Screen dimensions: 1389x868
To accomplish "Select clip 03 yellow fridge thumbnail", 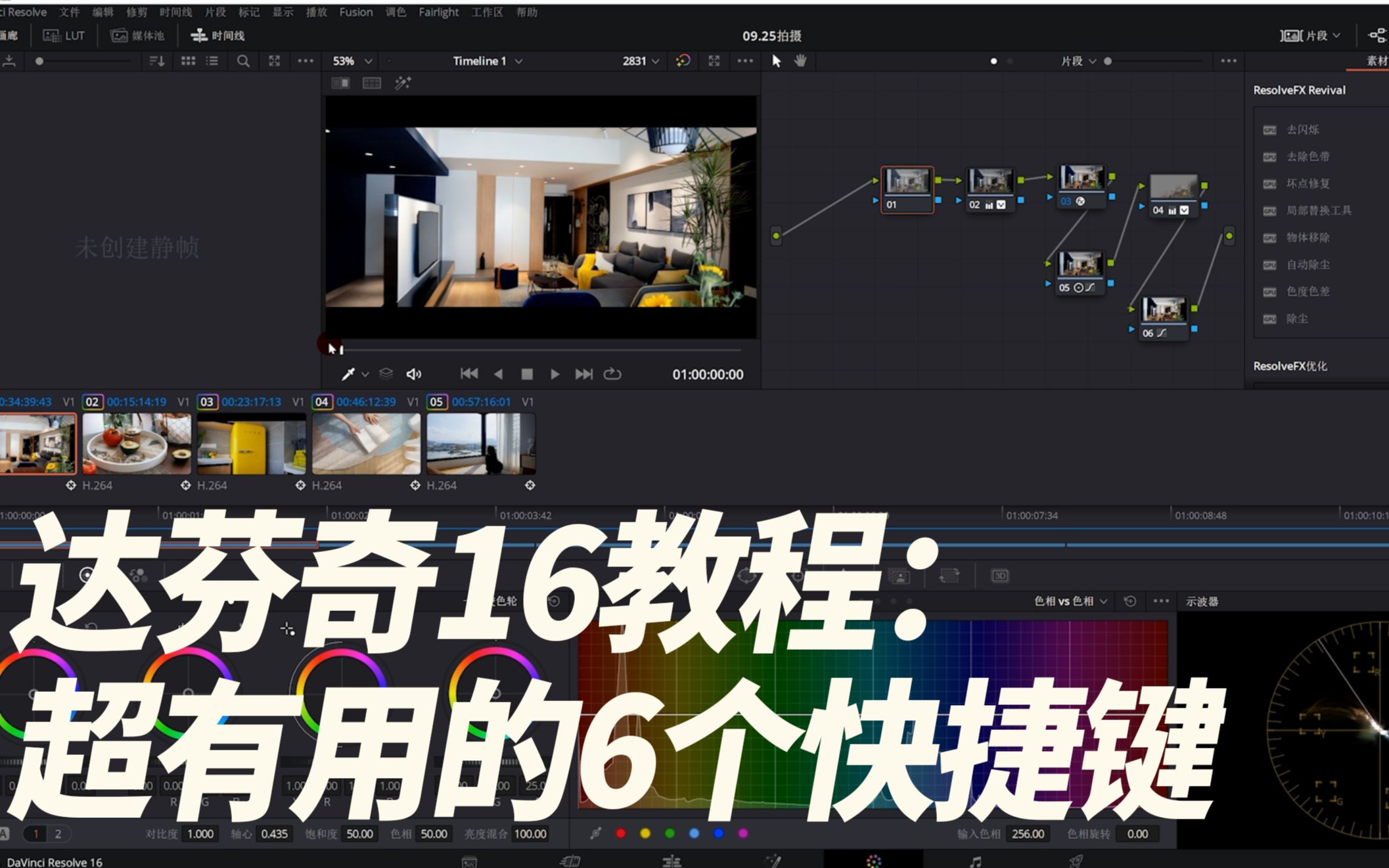I will pos(251,444).
